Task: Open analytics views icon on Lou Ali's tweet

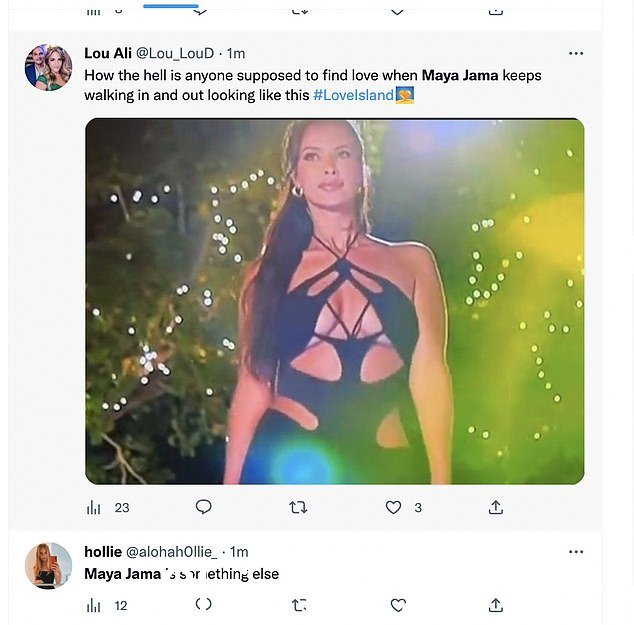Action: [x=93, y=507]
